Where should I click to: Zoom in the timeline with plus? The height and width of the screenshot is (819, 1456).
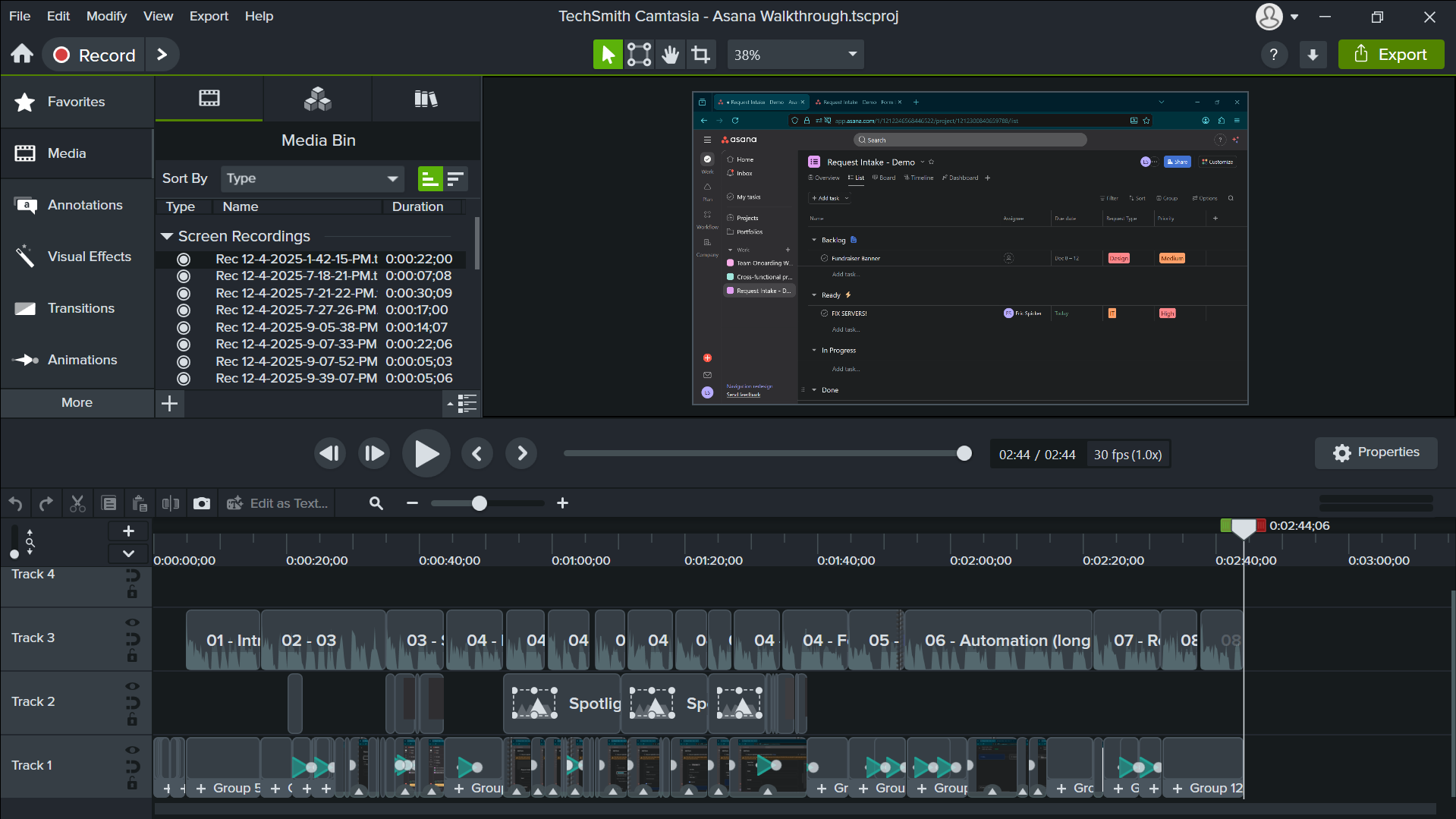tap(562, 503)
